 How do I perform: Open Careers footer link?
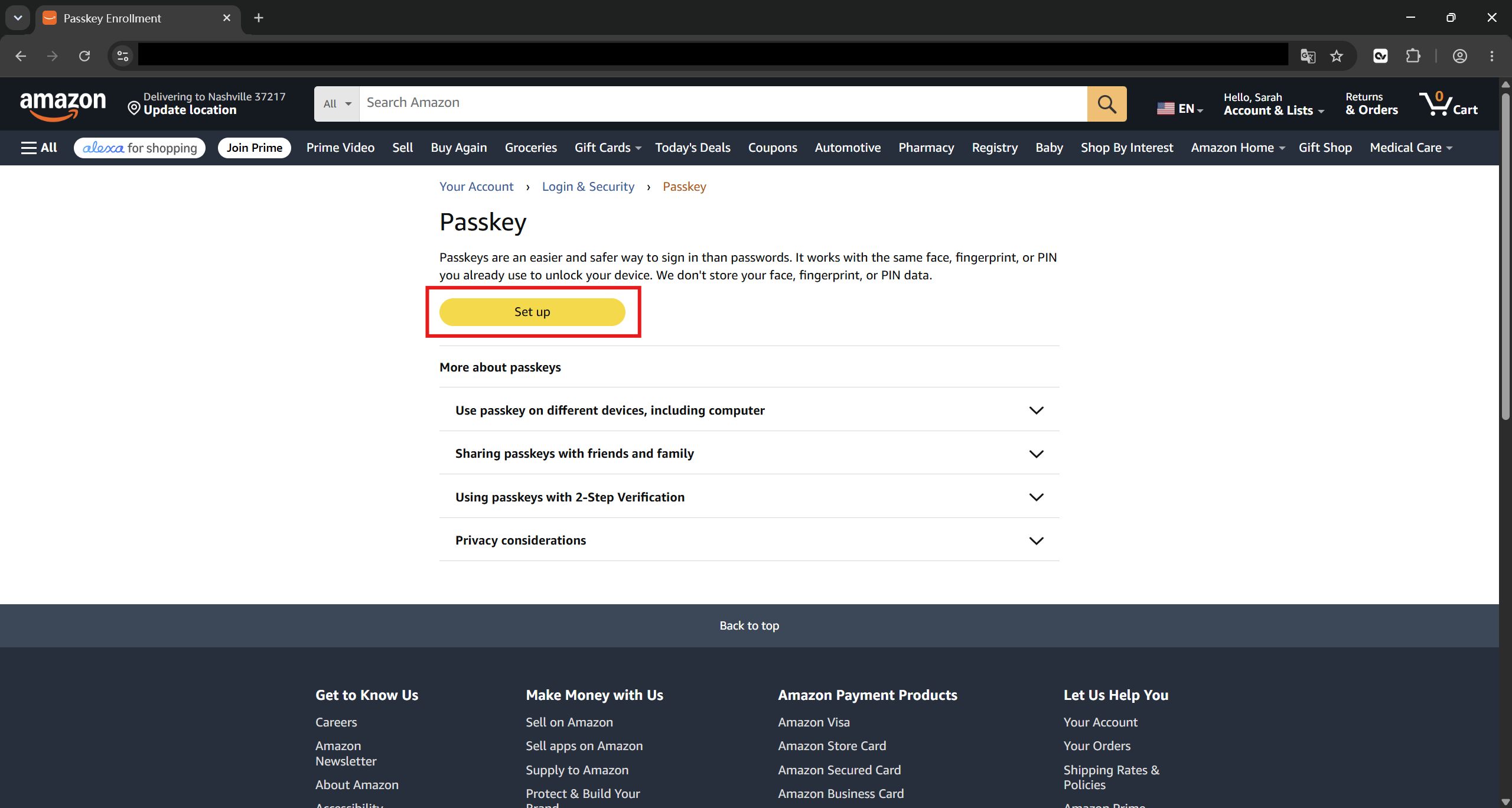pos(336,722)
